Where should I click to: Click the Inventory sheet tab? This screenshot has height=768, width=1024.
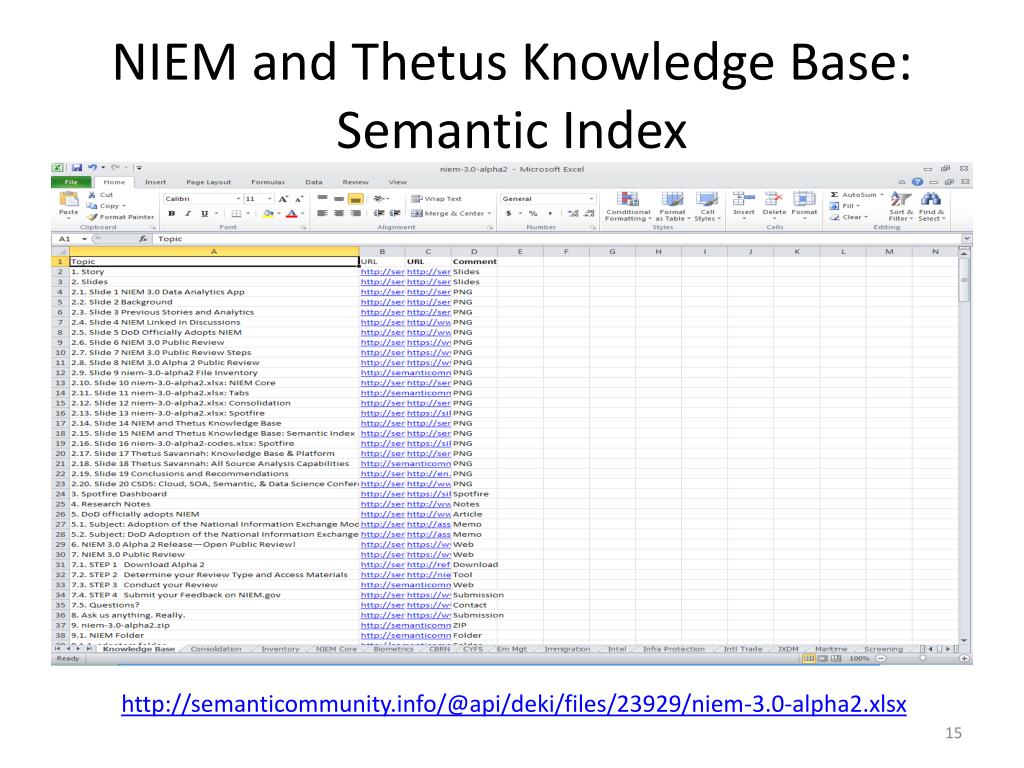tap(280, 649)
